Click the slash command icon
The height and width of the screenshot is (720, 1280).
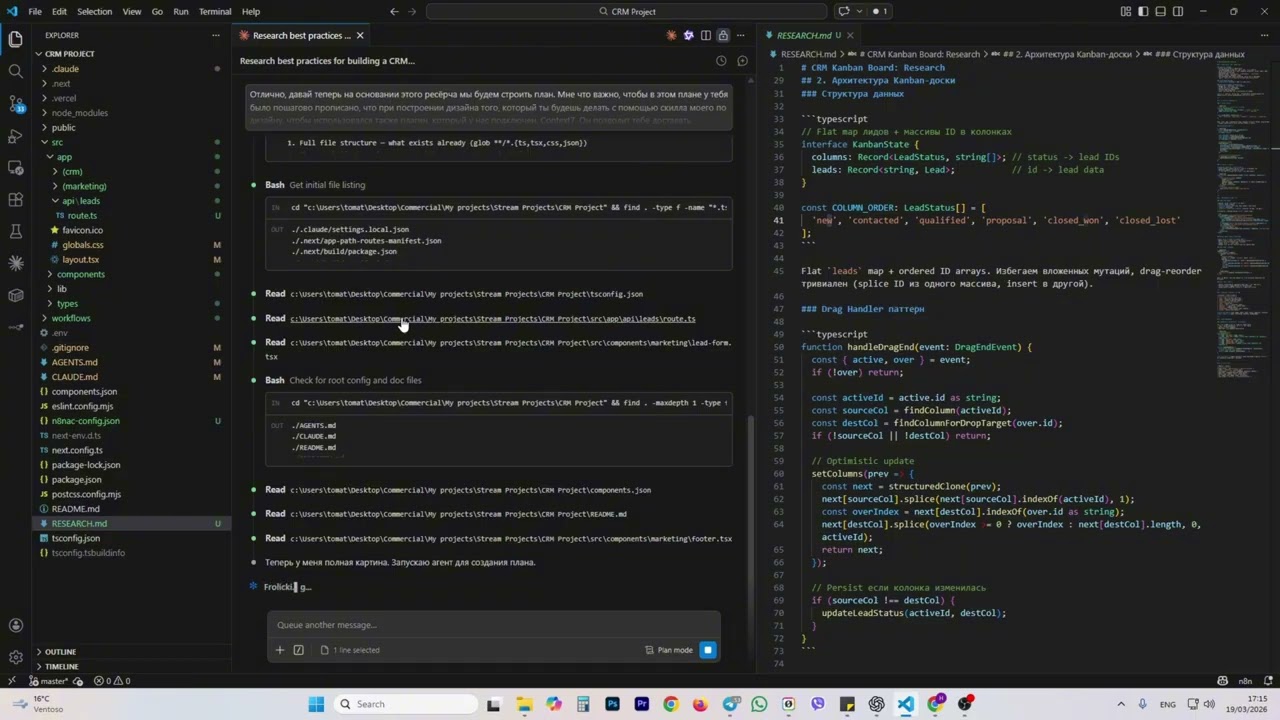[x=298, y=650]
